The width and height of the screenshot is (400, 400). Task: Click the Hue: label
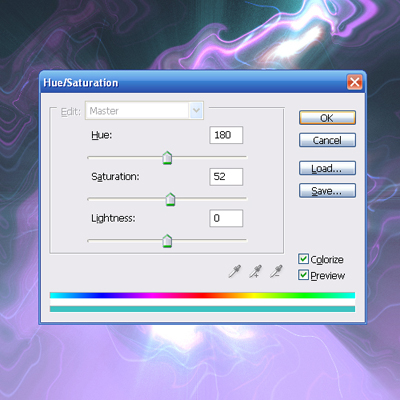pyautogui.click(x=102, y=135)
